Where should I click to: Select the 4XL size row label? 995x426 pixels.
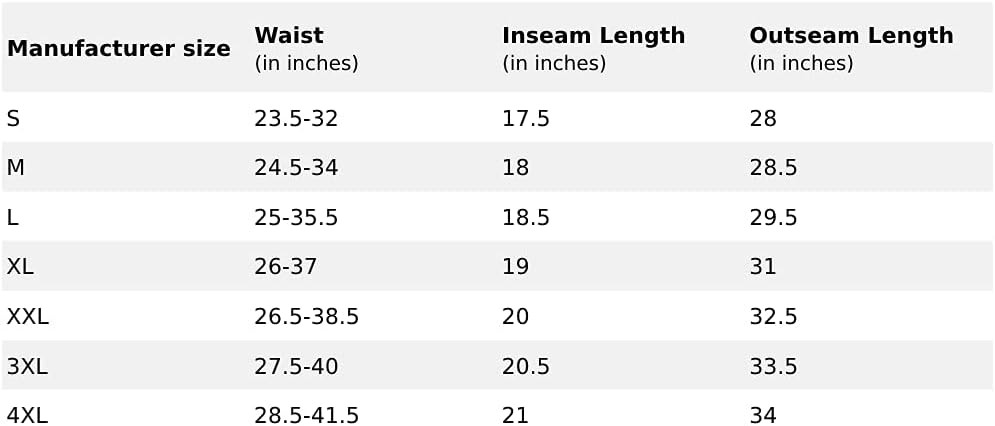(27, 415)
